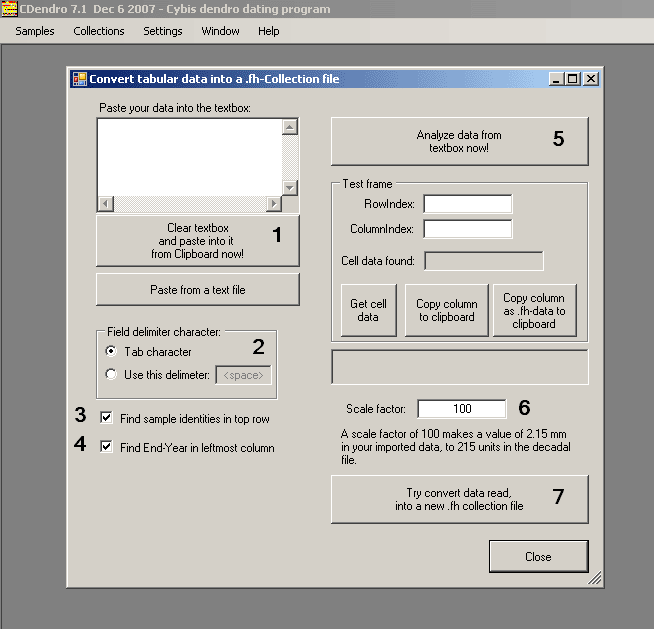Open the Samples menu

35,31
